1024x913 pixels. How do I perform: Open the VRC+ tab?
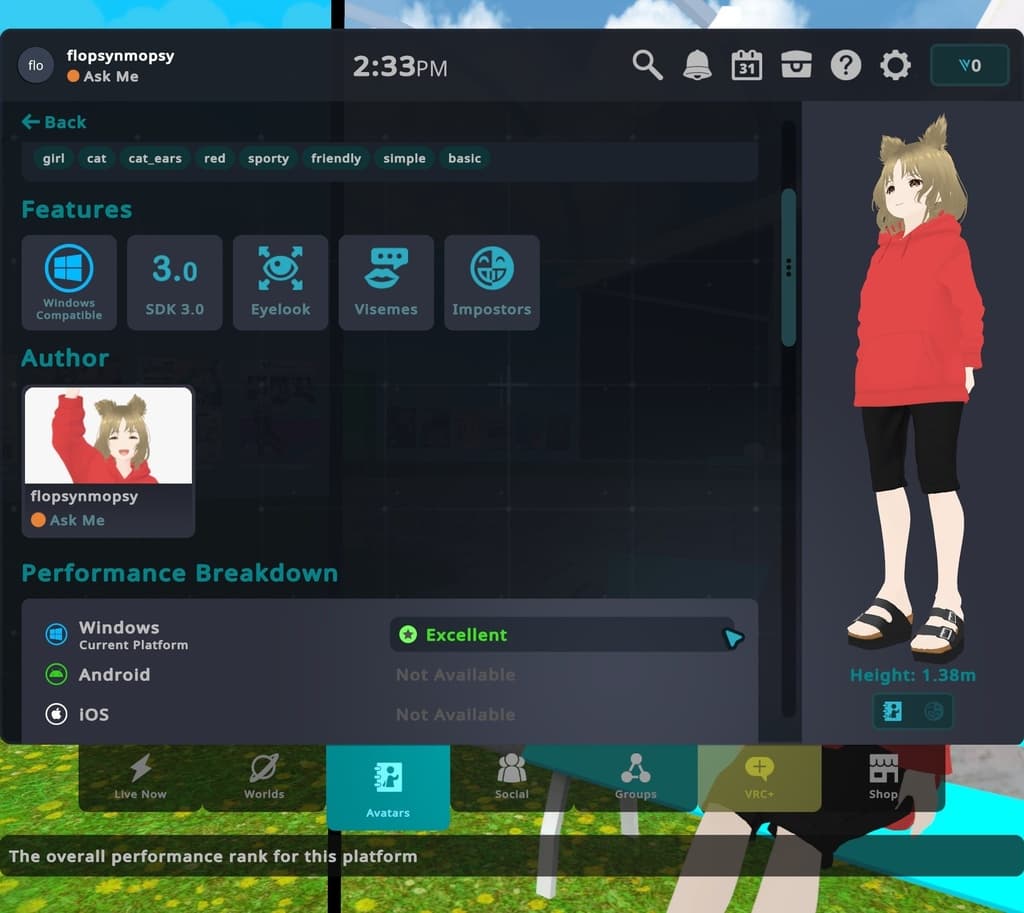[760, 777]
